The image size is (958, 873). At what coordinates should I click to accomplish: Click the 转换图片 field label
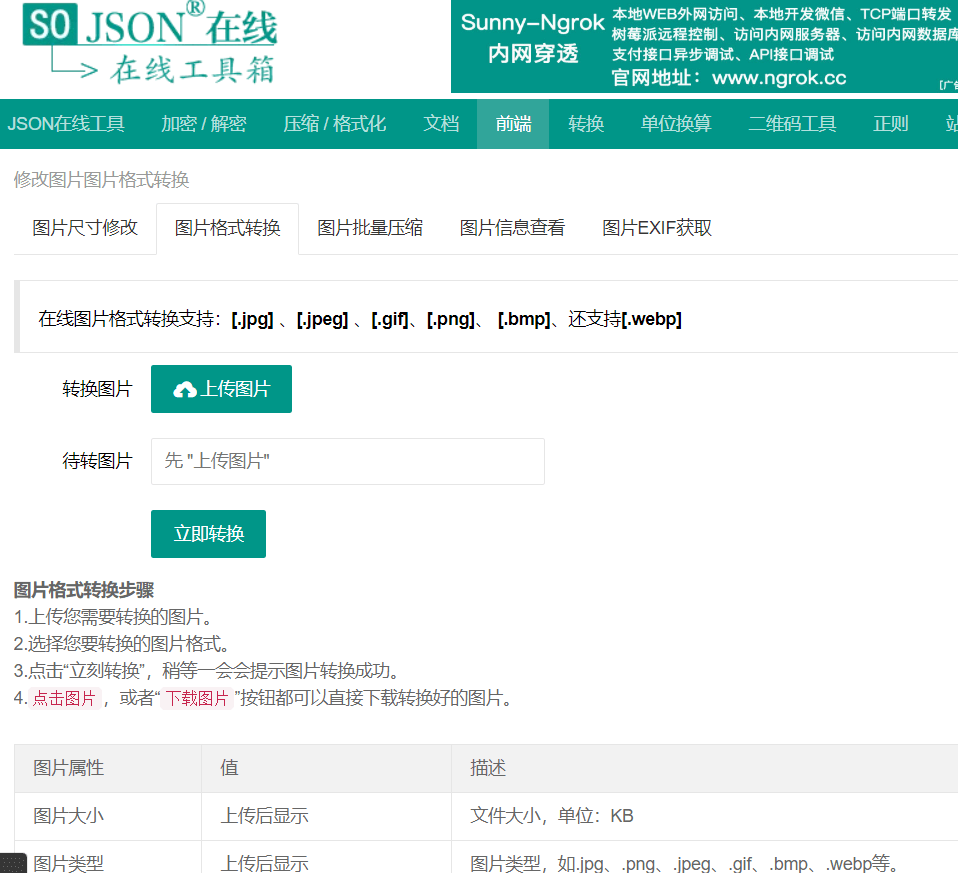click(x=97, y=389)
